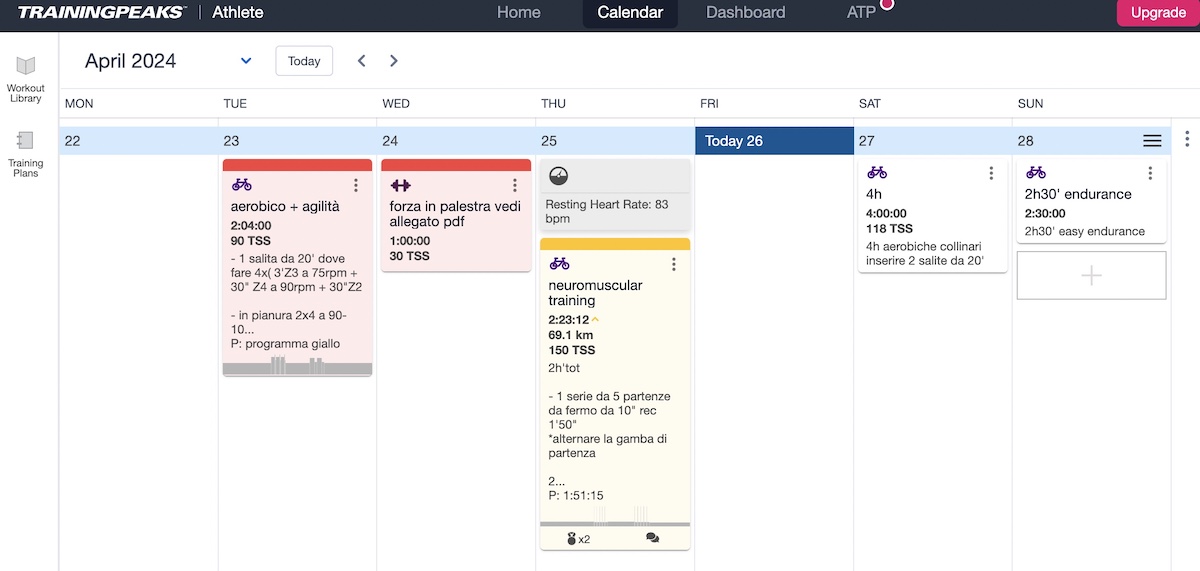
Task: Open the Workout Library sidebar icon
Action: (26, 67)
